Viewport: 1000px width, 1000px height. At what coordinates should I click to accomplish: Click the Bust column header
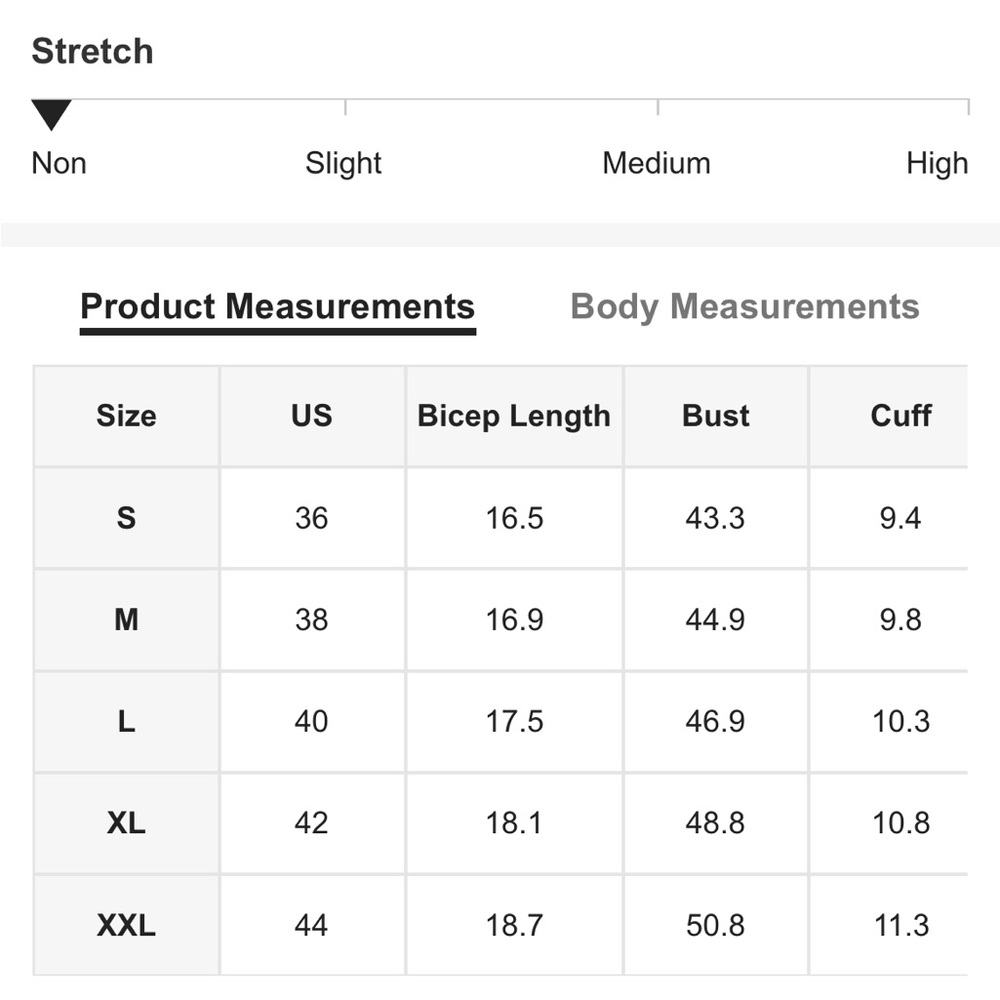coord(716,416)
